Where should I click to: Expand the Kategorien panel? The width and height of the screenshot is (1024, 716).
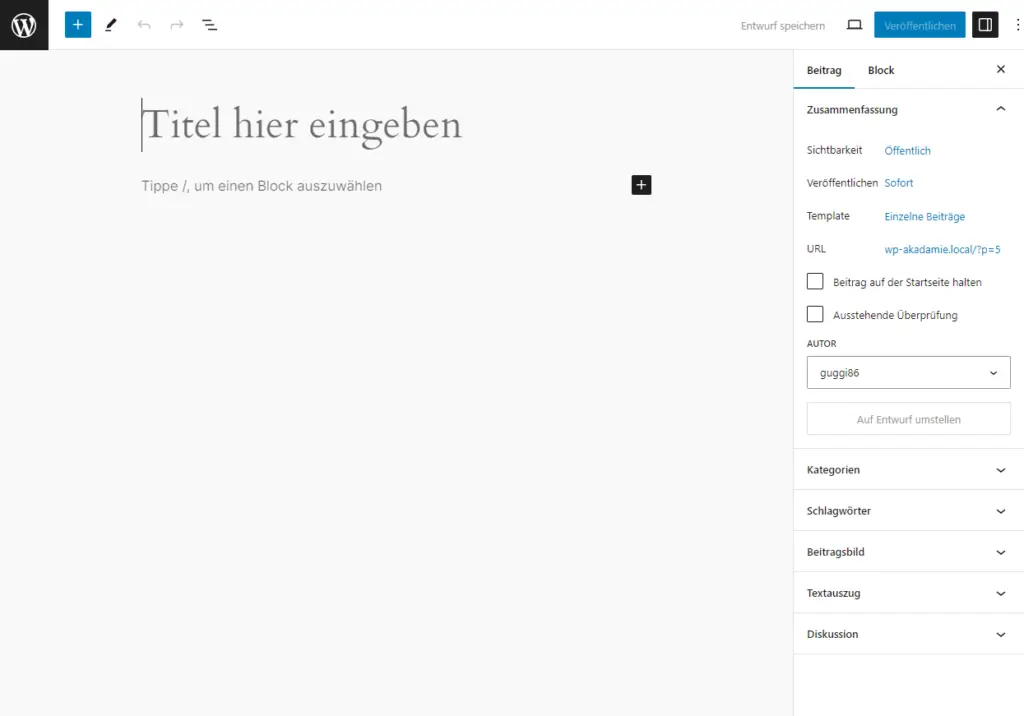[908, 470]
